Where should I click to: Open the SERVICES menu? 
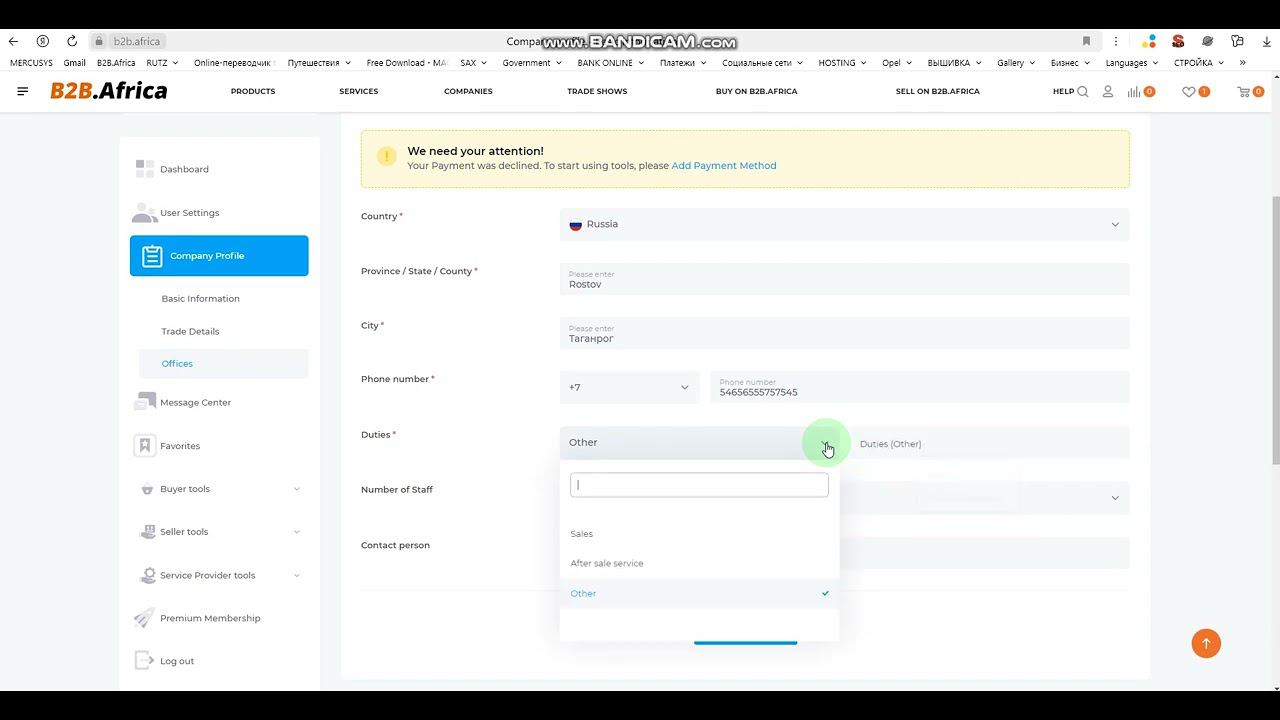click(x=359, y=91)
